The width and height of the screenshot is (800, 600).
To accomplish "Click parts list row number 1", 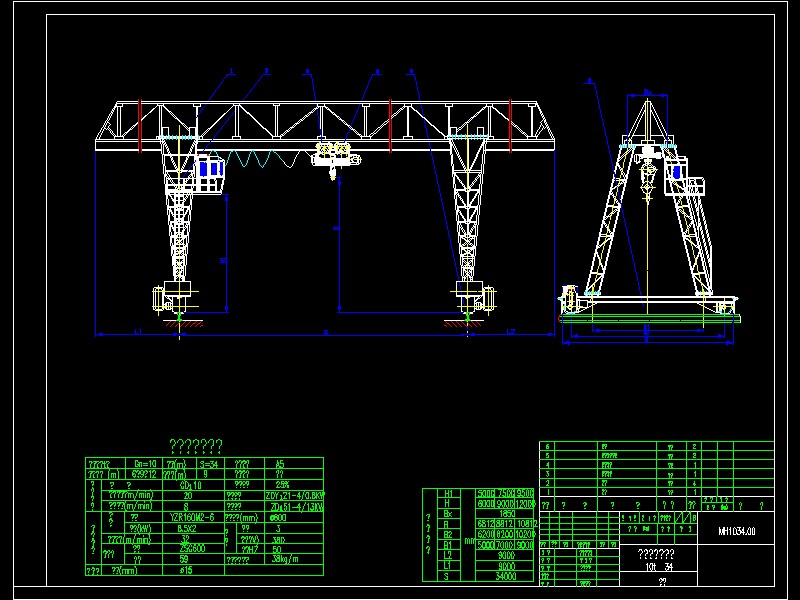I will click(547, 492).
